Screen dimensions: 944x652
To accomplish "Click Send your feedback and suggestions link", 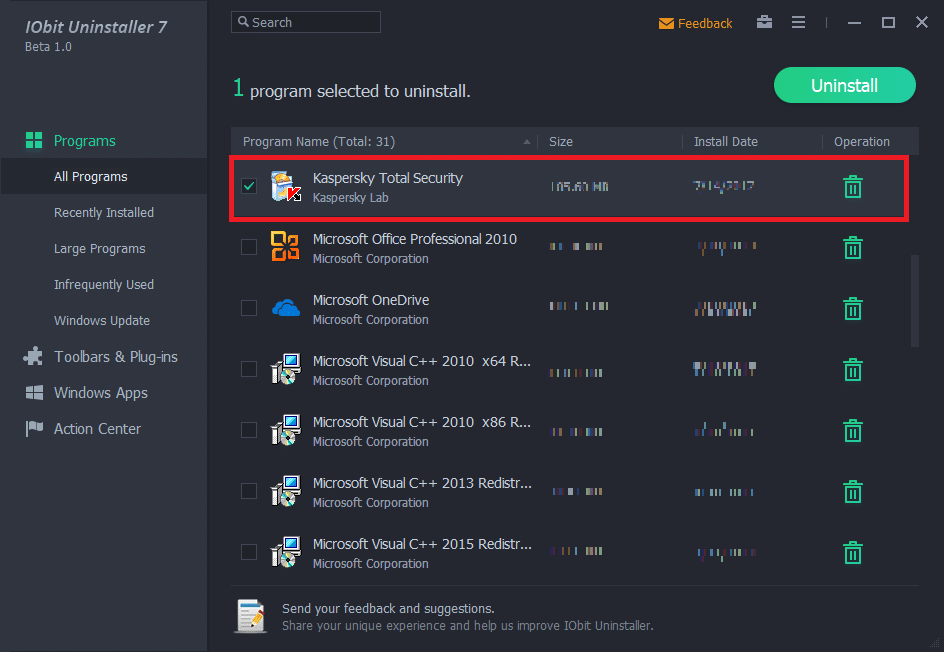I will pos(388,608).
